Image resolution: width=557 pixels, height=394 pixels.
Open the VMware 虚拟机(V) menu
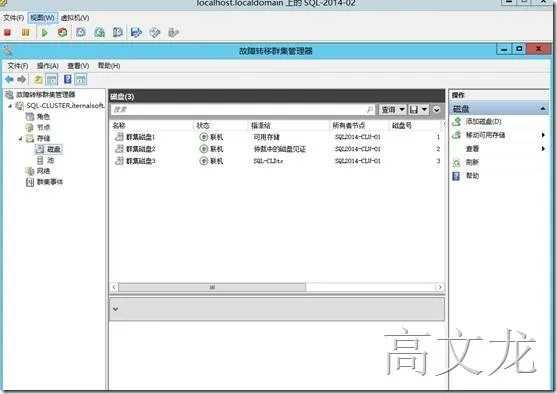[x=75, y=18]
